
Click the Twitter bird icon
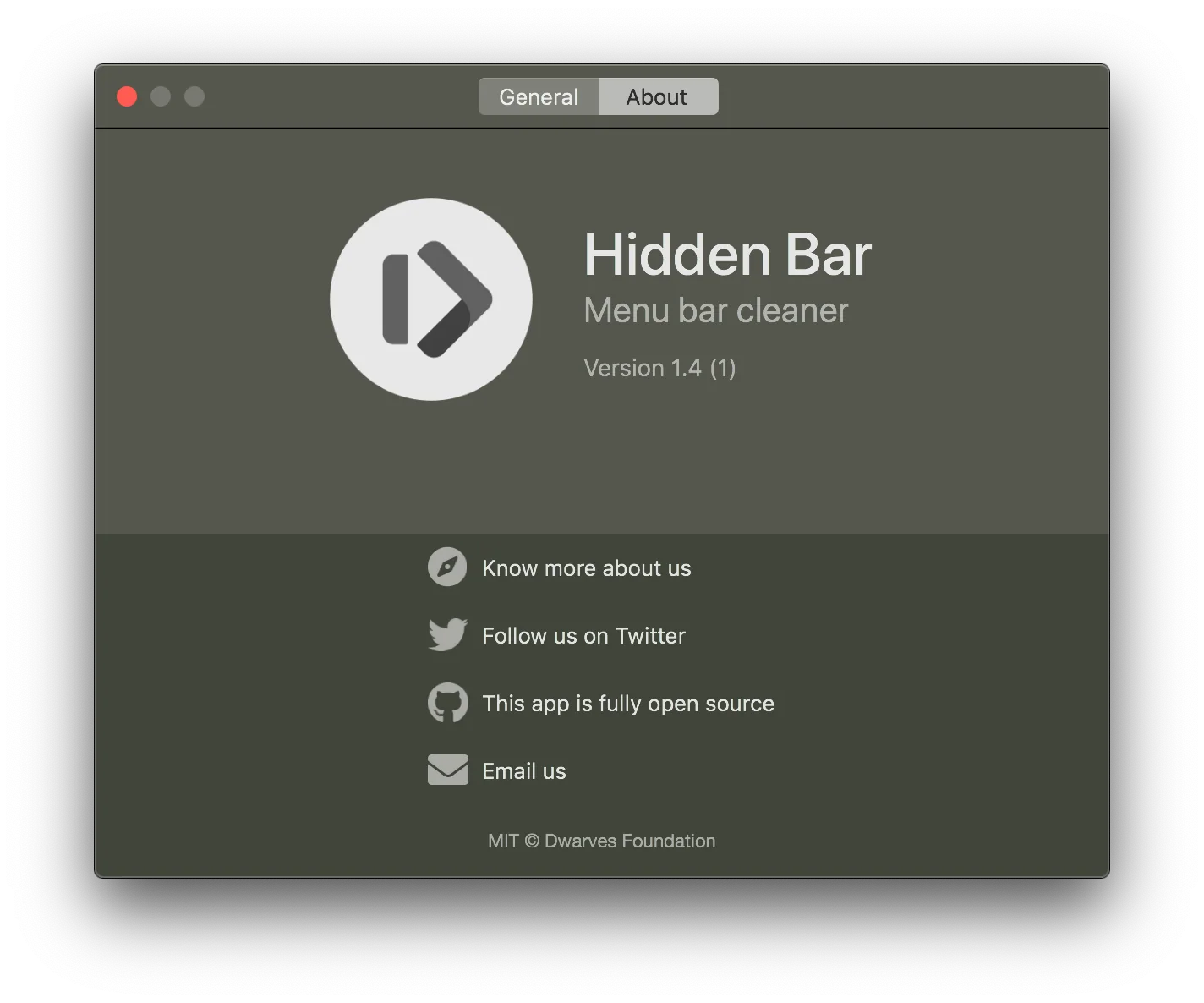pos(447,634)
